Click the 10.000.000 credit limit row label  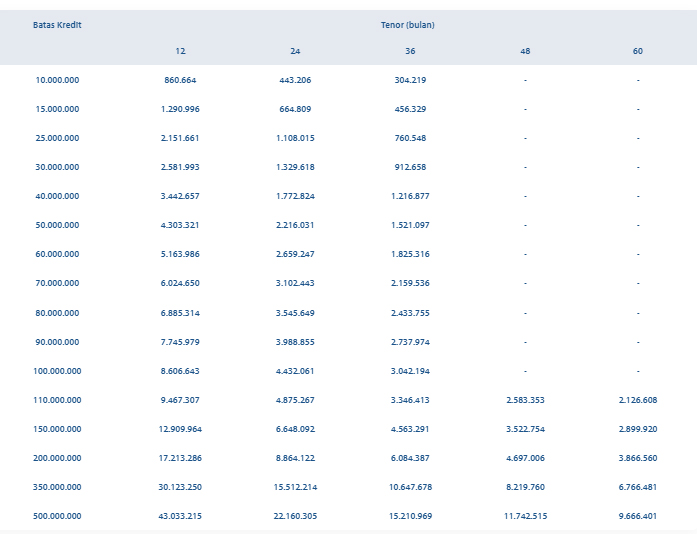(x=57, y=80)
